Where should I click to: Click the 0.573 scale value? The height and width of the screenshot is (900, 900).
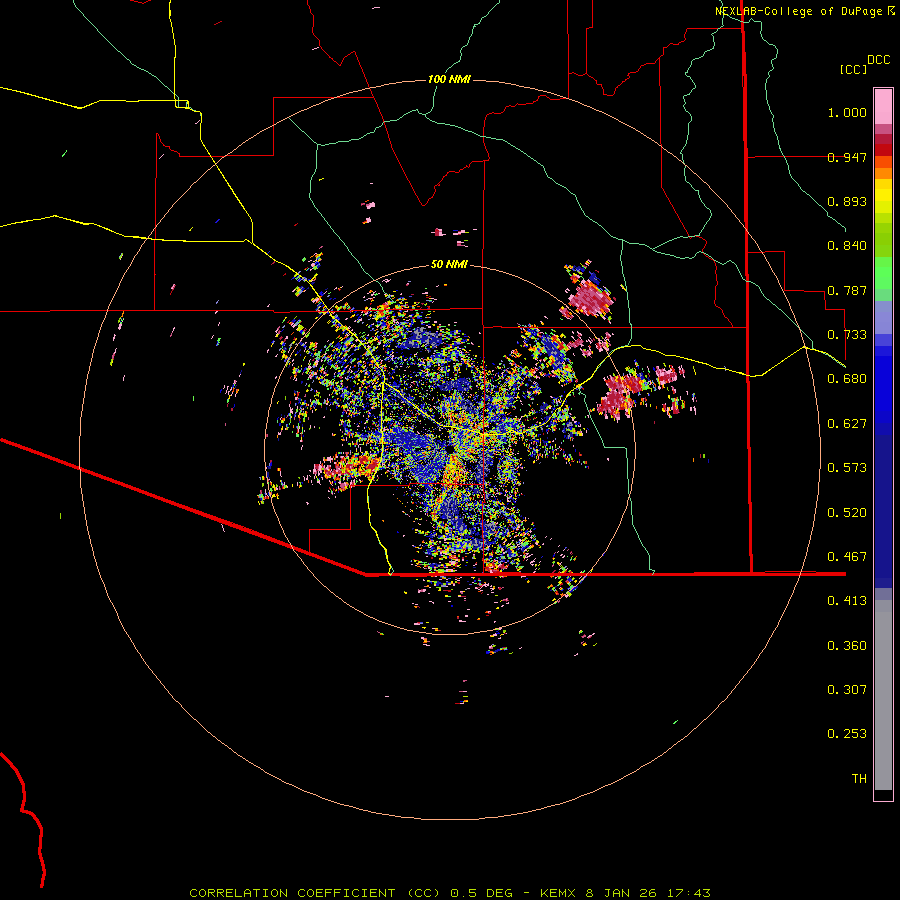point(847,468)
